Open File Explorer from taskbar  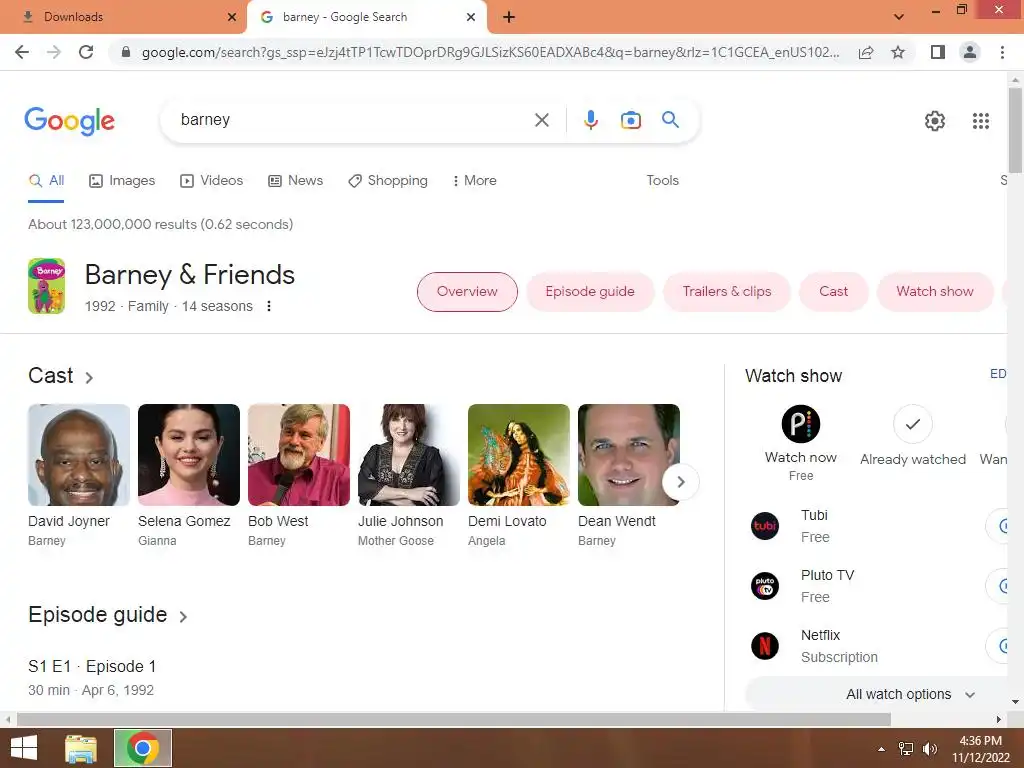(x=81, y=748)
